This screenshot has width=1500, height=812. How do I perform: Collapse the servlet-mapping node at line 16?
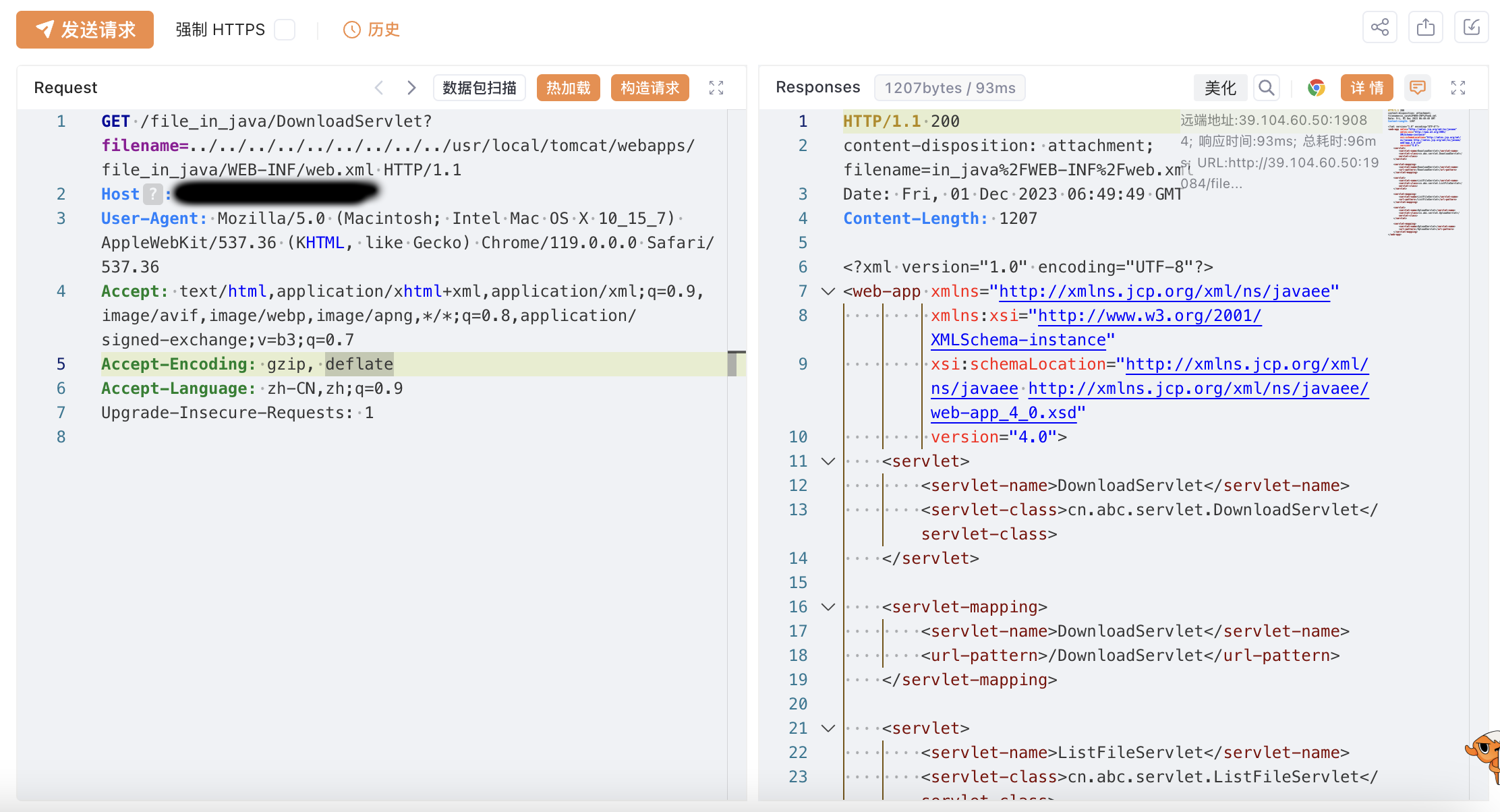(828, 607)
